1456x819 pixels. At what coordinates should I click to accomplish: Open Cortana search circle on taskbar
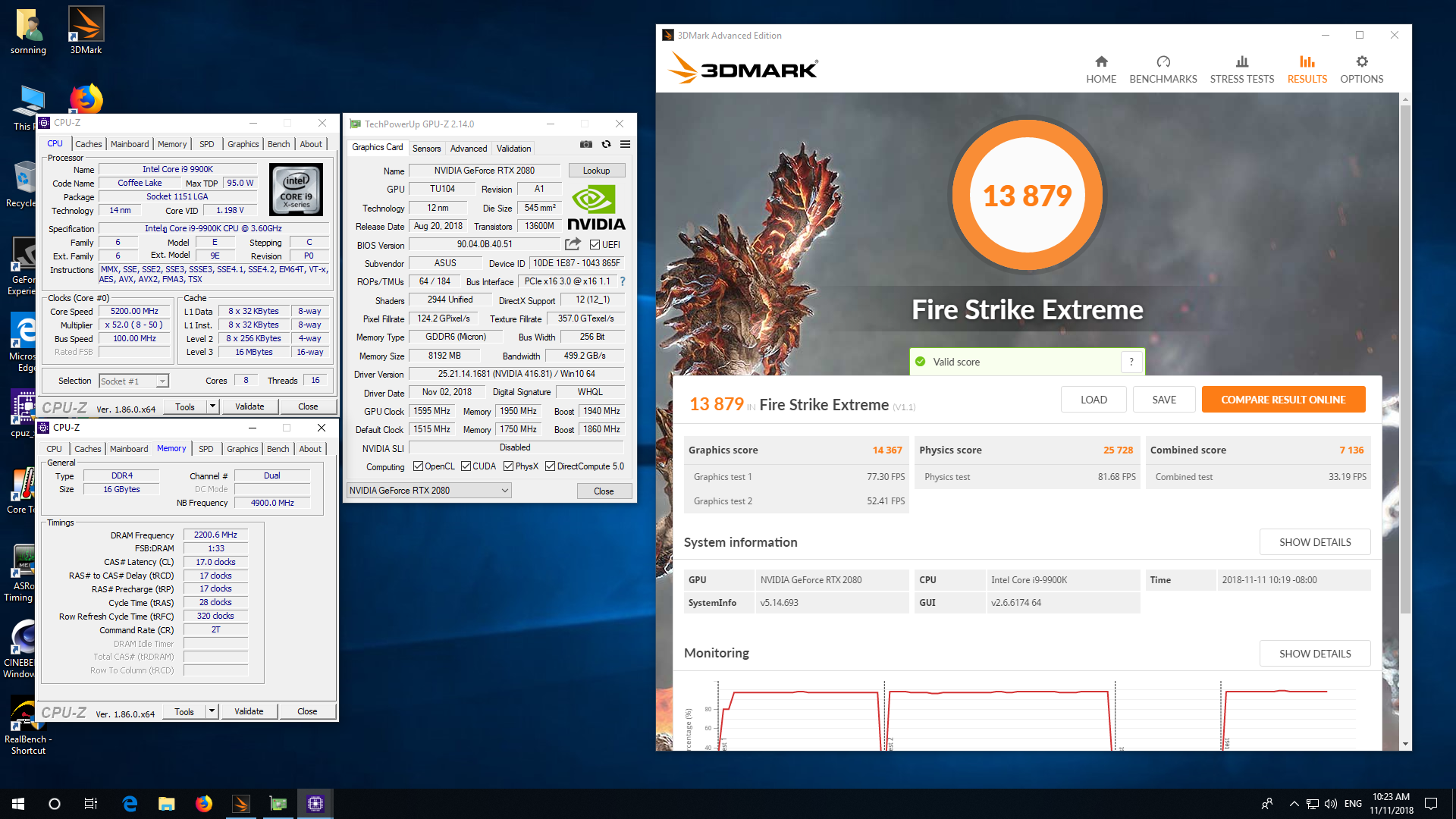click(x=55, y=804)
